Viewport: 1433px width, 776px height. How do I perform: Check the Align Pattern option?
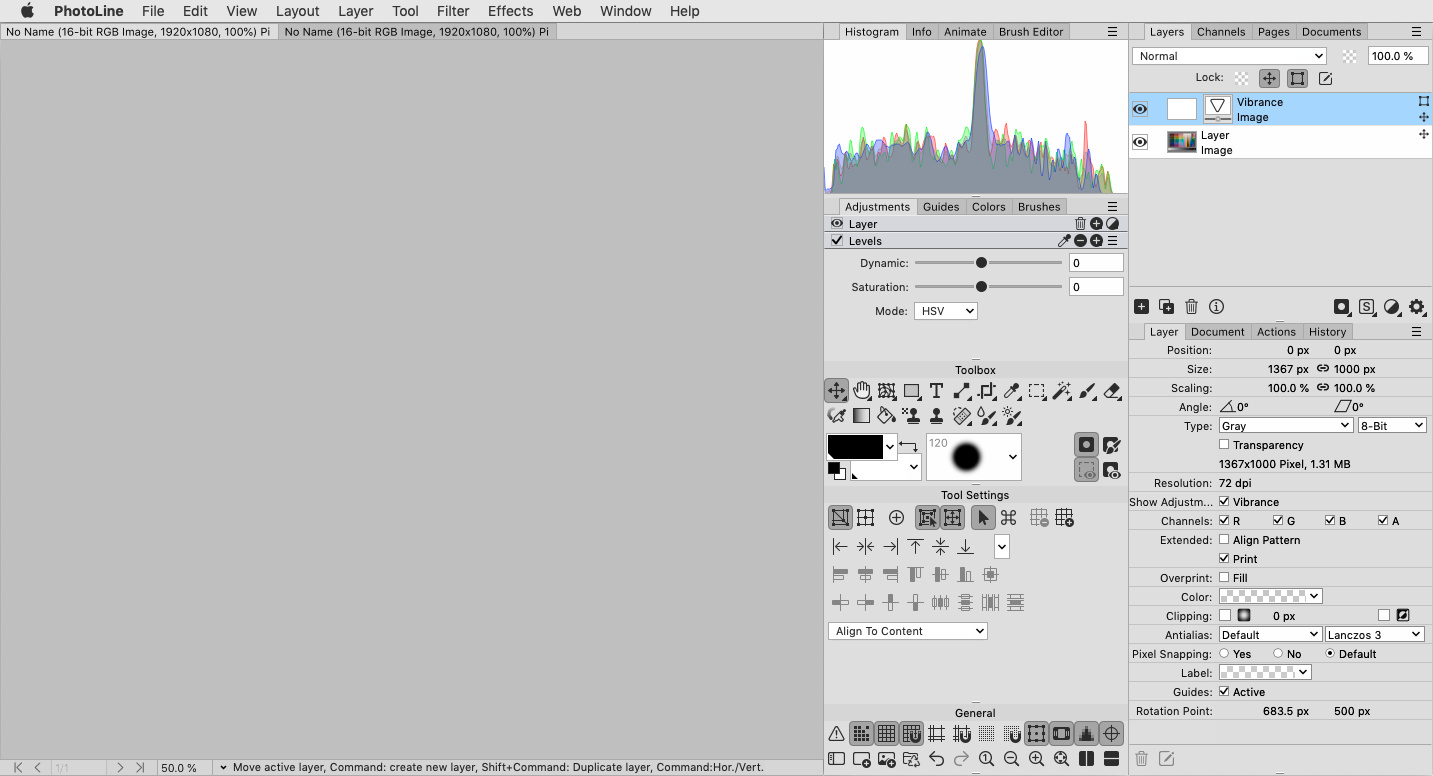[1224, 540]
